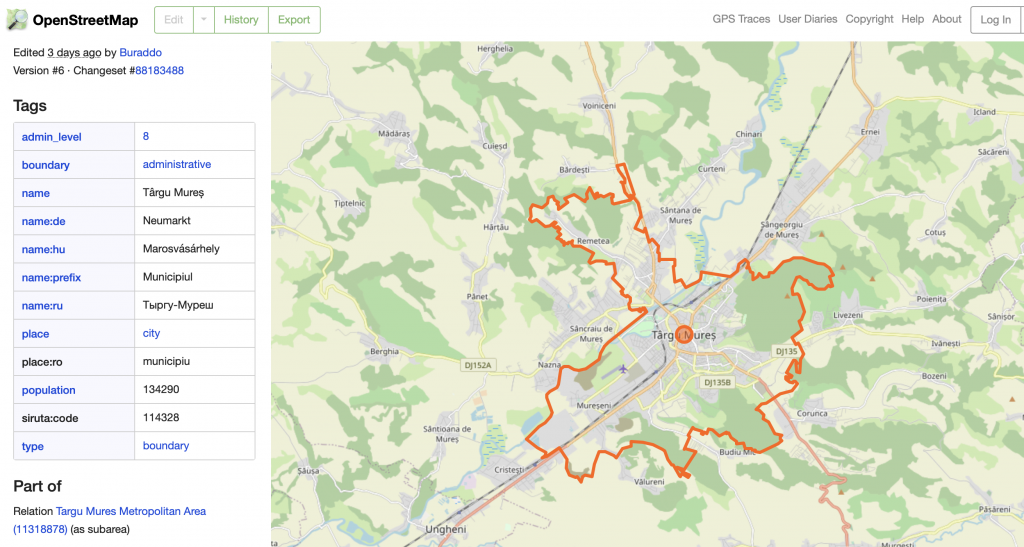
Task: Click siruta:code value 114328
Action: [x=161, y=417]
